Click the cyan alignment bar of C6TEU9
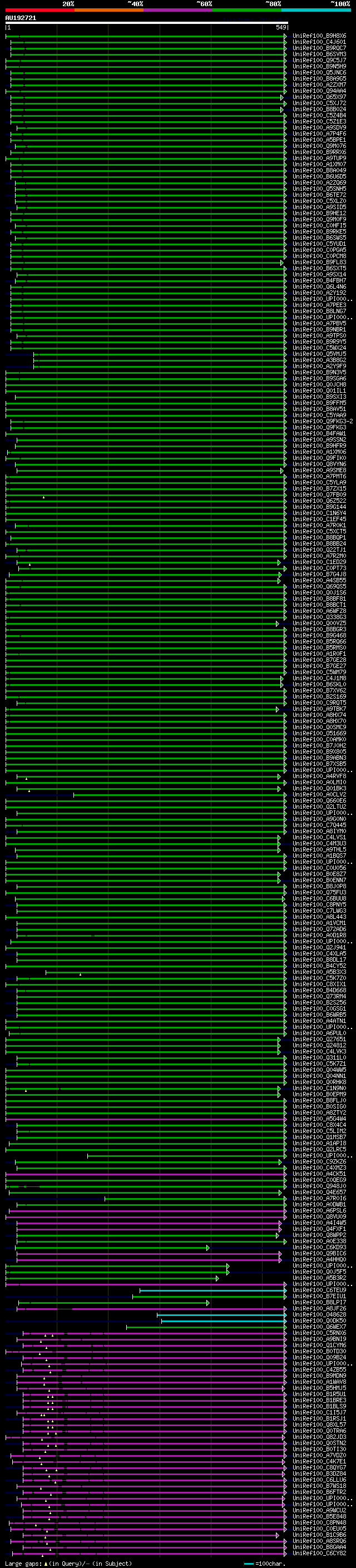 [x=213, y=1290]
